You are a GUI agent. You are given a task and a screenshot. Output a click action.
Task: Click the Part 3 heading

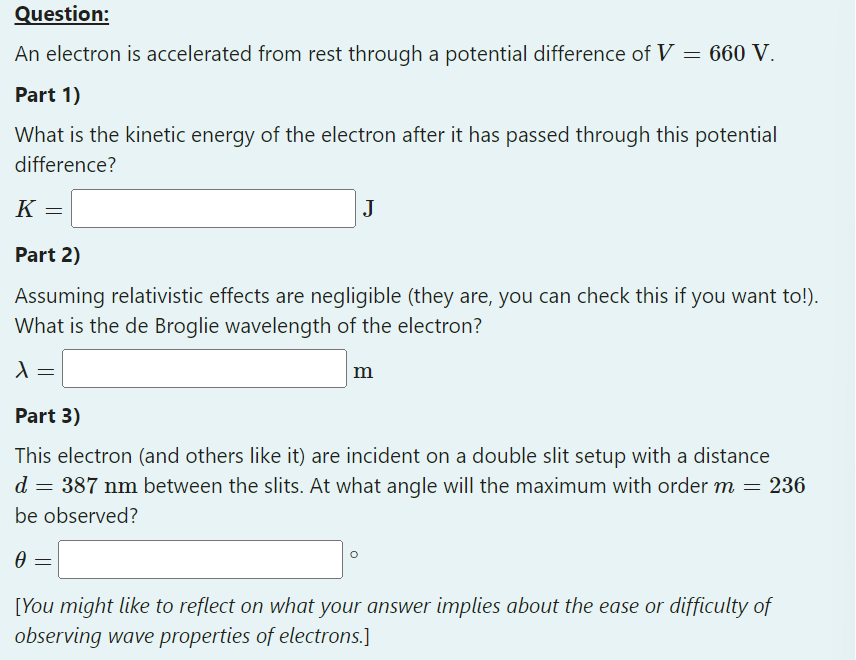[47, 416]
